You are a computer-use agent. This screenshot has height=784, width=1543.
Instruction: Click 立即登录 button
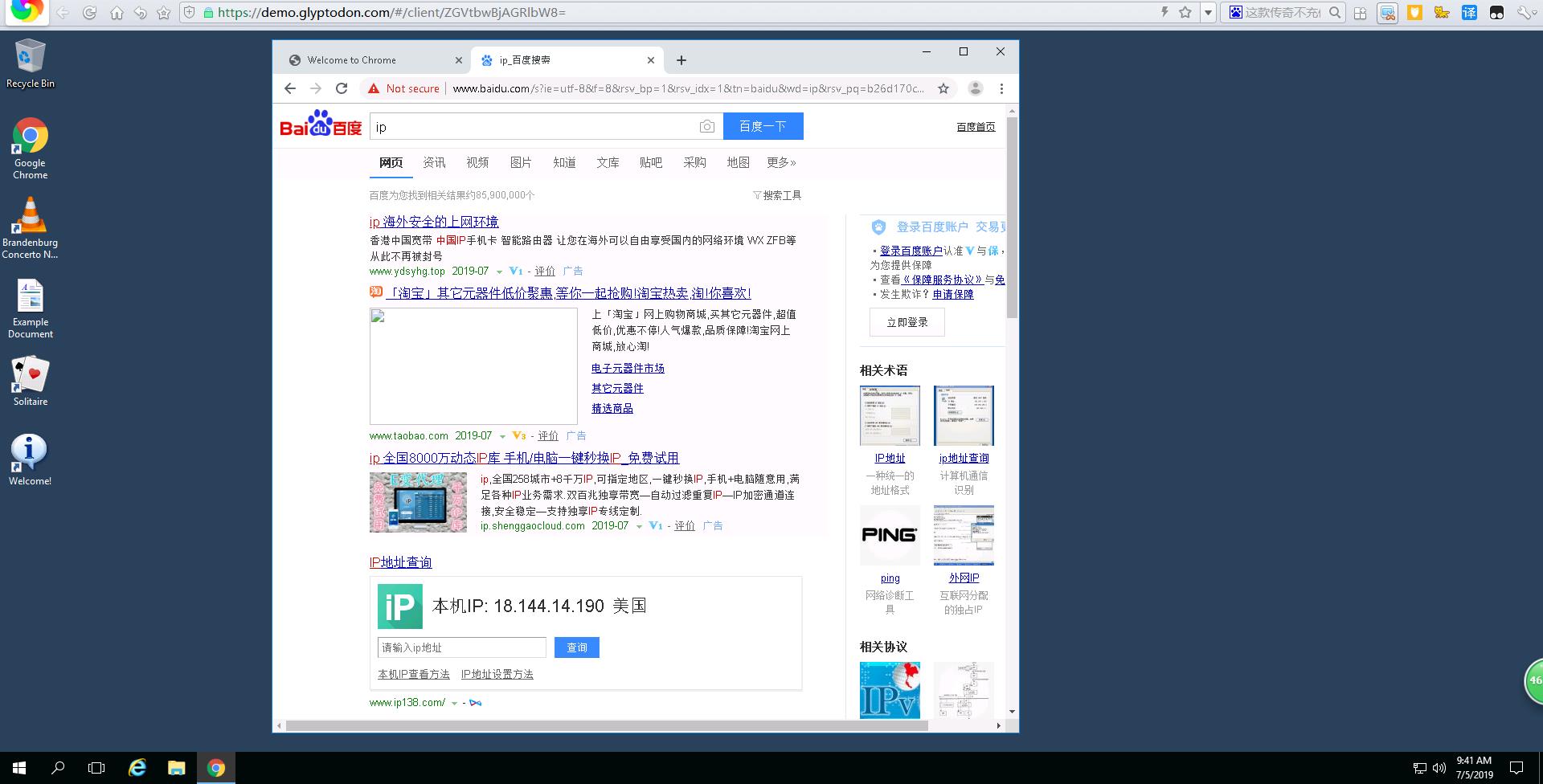click(907, 322)
